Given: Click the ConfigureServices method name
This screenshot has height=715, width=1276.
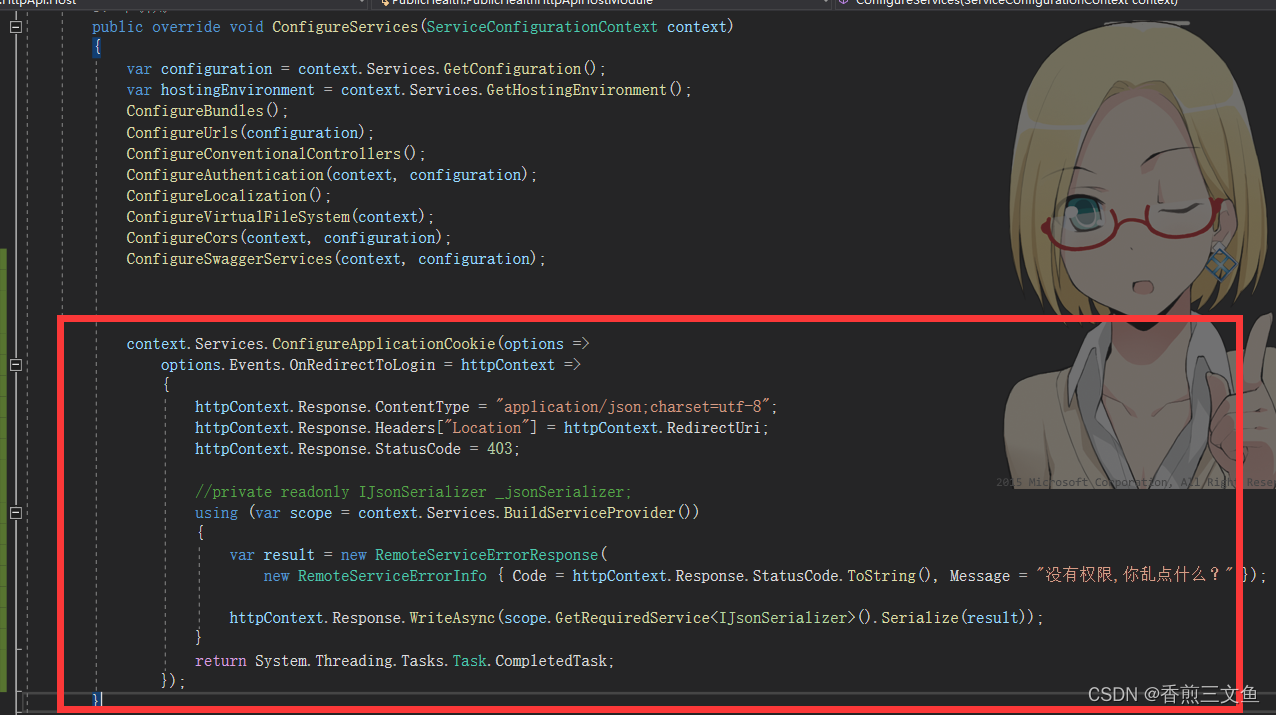Looking at the screenshot, I should (x=344, y=27).
